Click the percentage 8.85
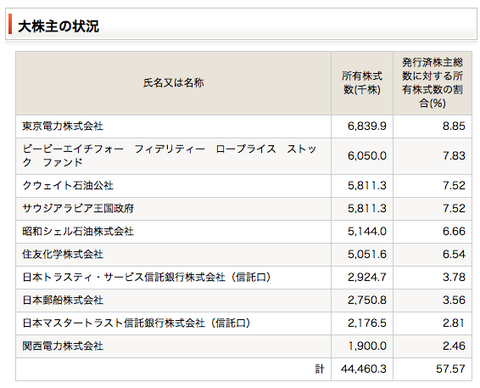Viewport: 480px width, 388px height. click(454, 126)
